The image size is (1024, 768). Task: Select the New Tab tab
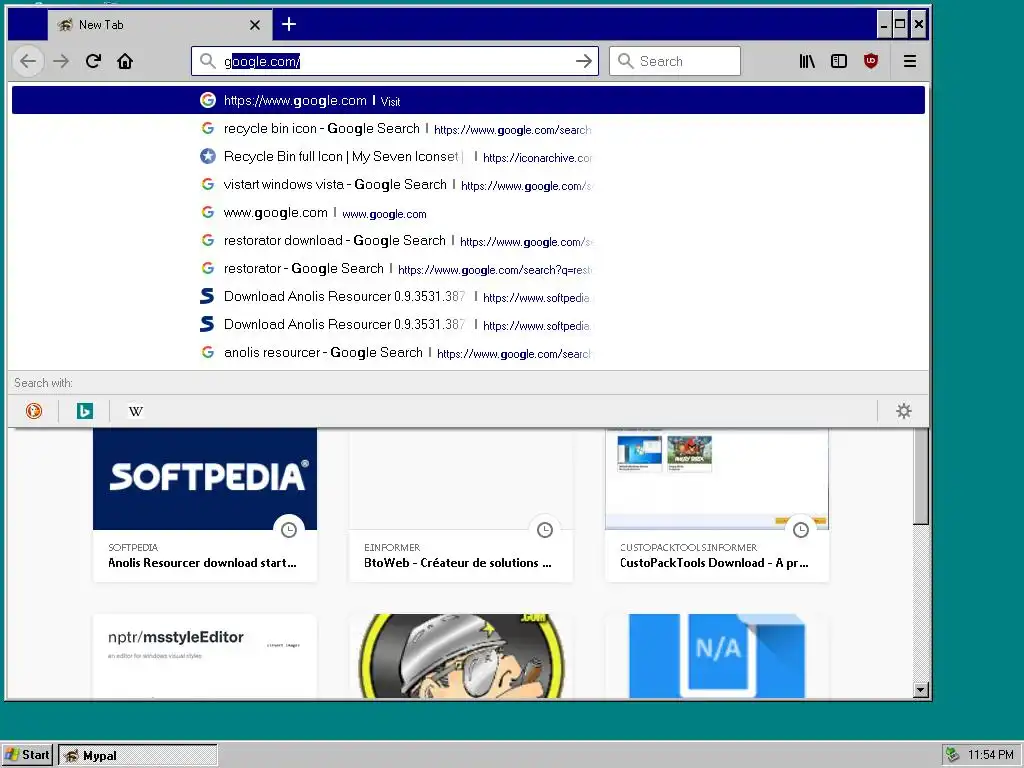tap(159, 25)
